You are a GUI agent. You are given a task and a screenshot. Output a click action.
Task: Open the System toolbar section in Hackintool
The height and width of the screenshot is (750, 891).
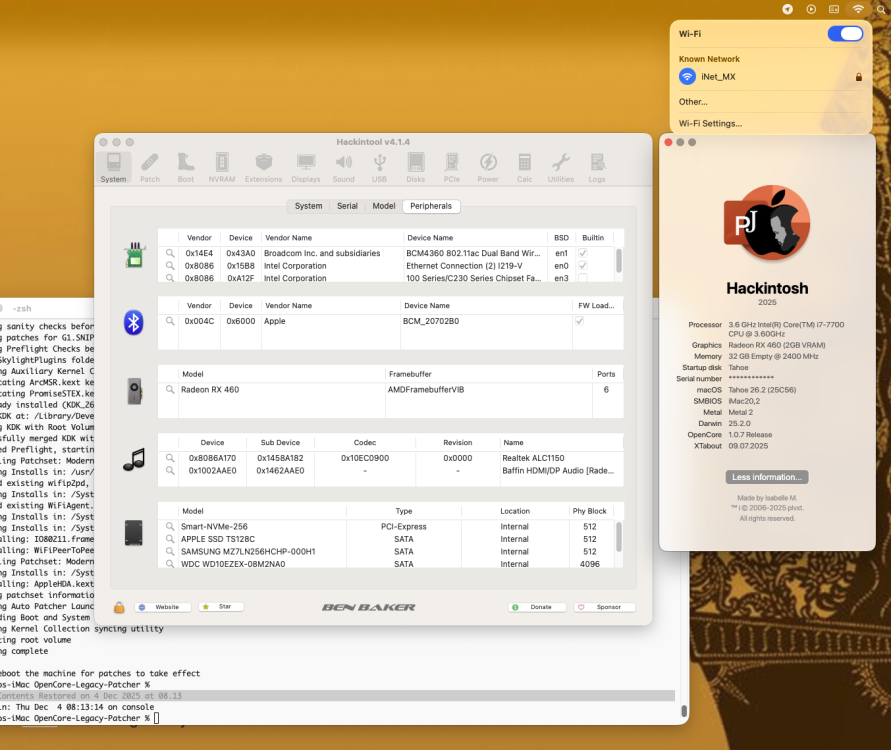click(x=114, y=168)
